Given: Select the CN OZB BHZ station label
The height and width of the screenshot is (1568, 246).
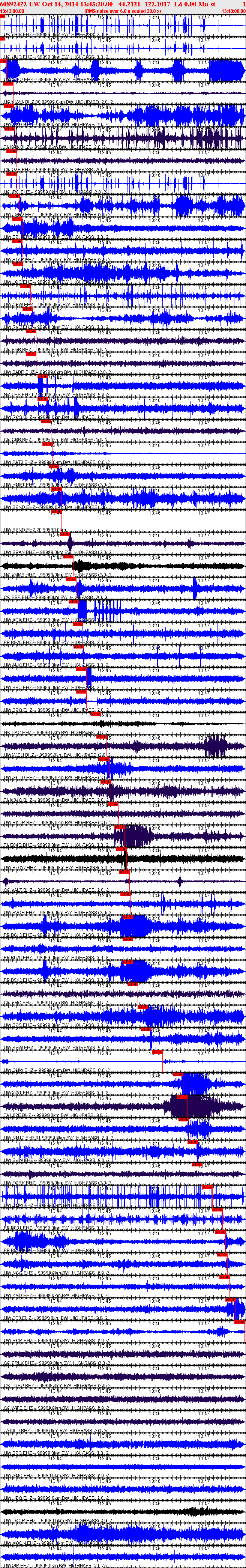Looking at the screenshot, I should [x=57, y=170].
